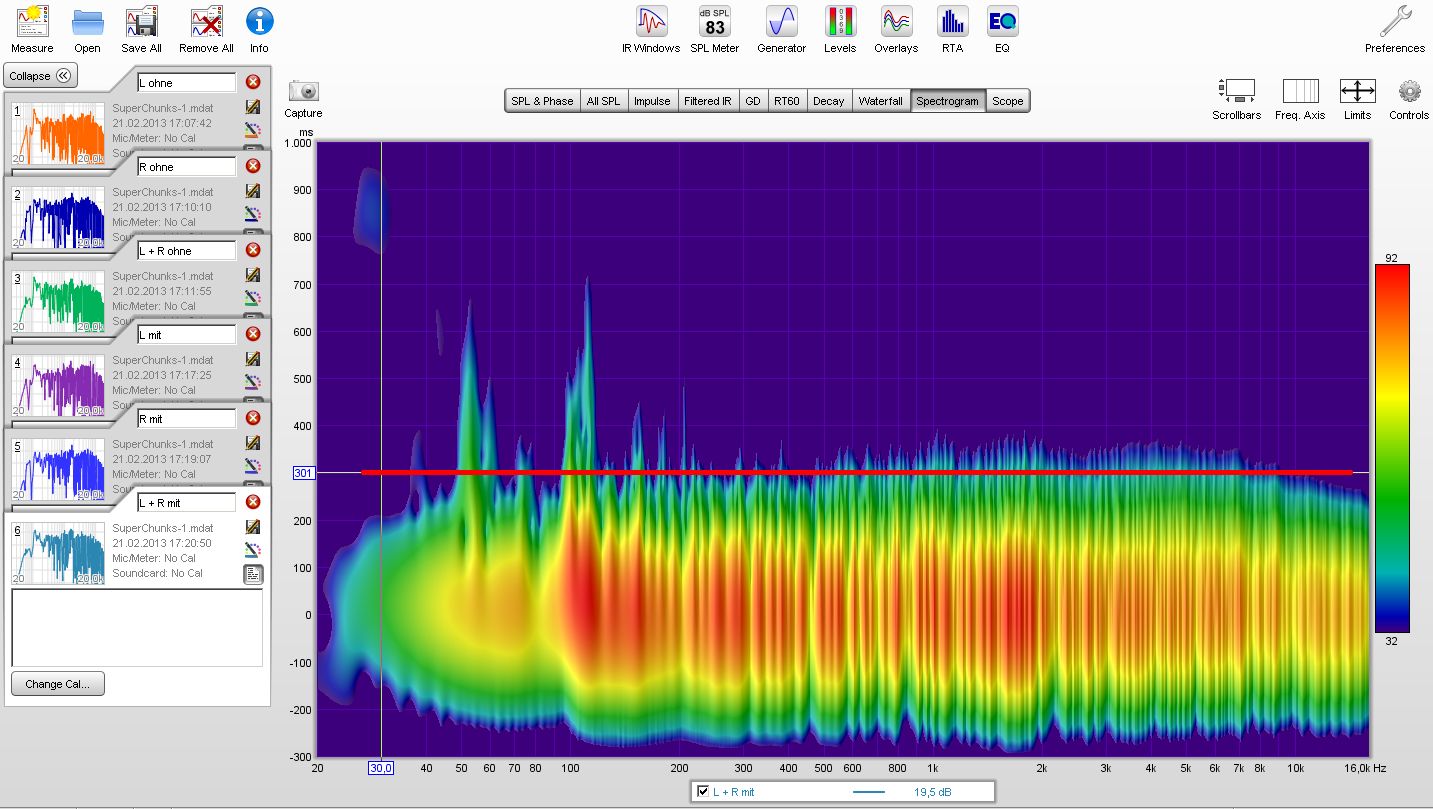Uncheck the L + R mit legend checkbox
Viewport: 1433px width, 809px height.
(x=703, y=792)
